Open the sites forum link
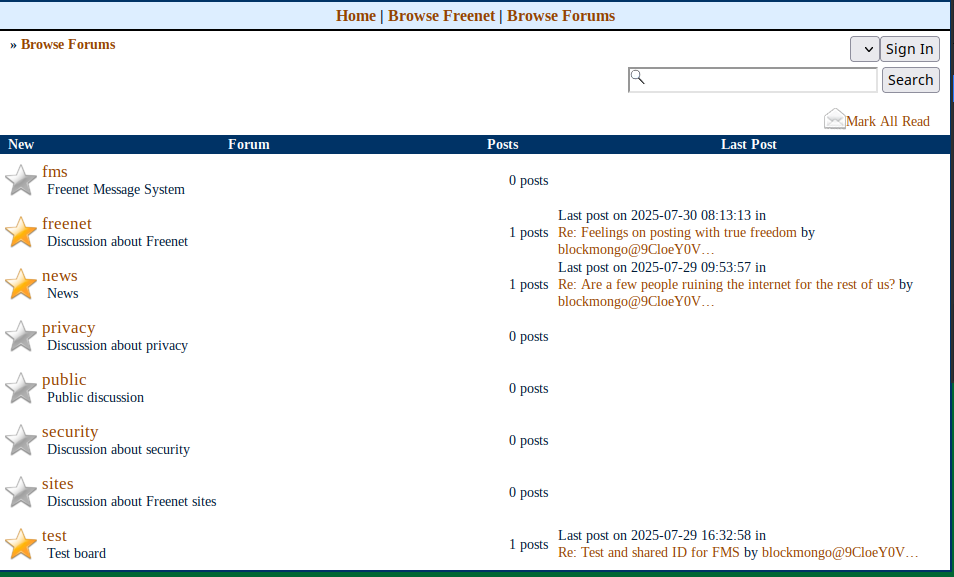The image size is (954, 577). click(58, 483)
